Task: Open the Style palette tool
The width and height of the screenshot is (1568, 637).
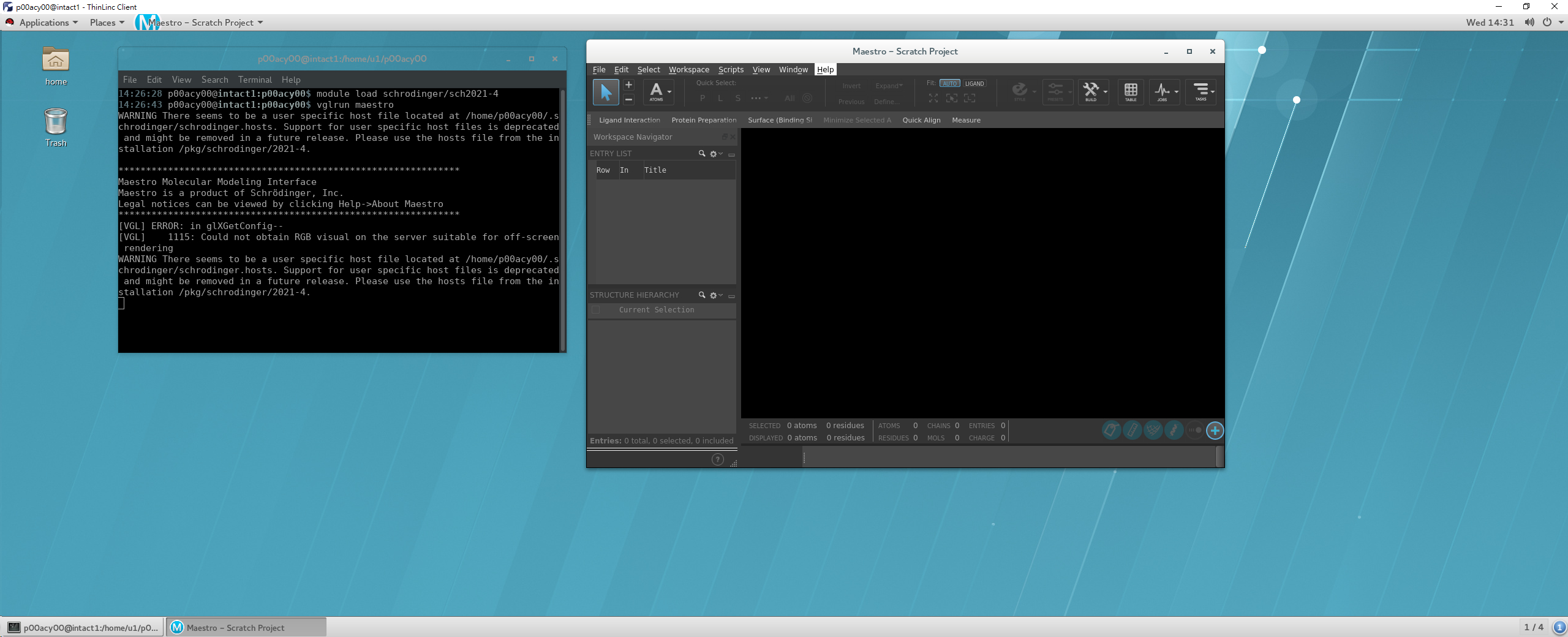Action: tap(1020, 91)
